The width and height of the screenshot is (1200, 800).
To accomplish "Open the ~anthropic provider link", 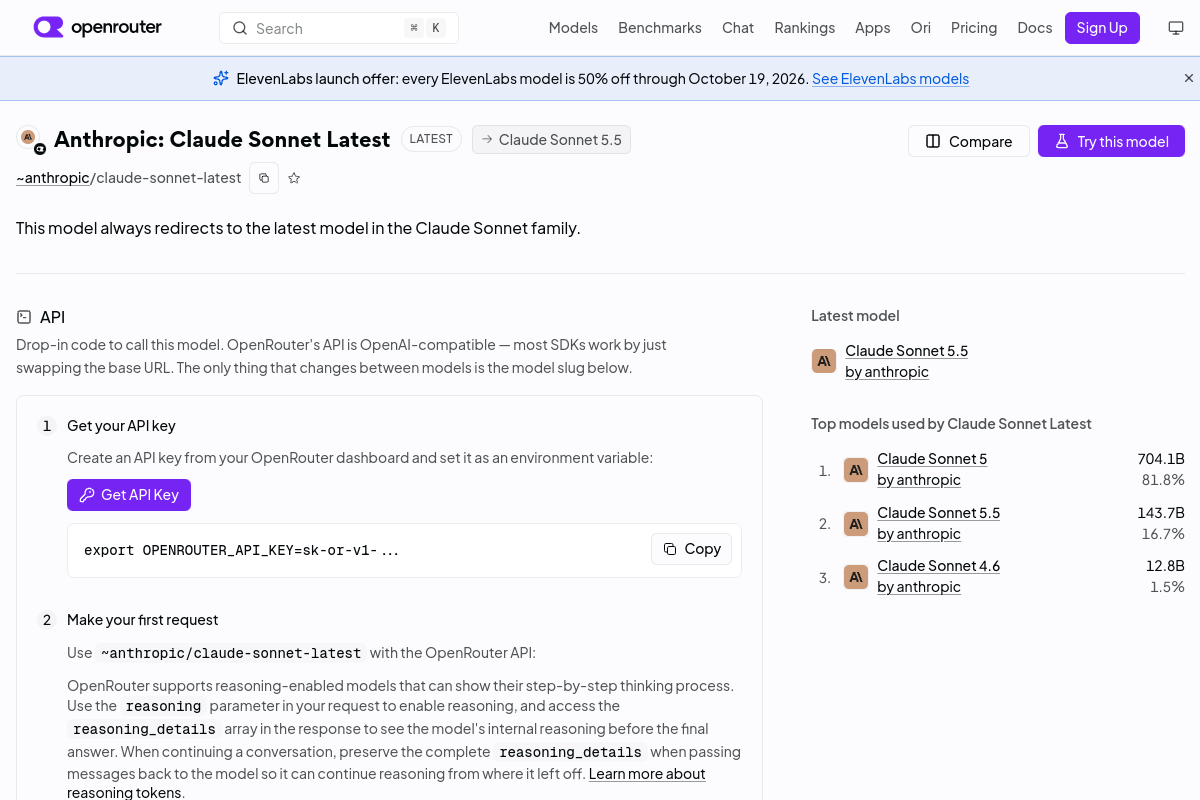I will coord(53,178).
